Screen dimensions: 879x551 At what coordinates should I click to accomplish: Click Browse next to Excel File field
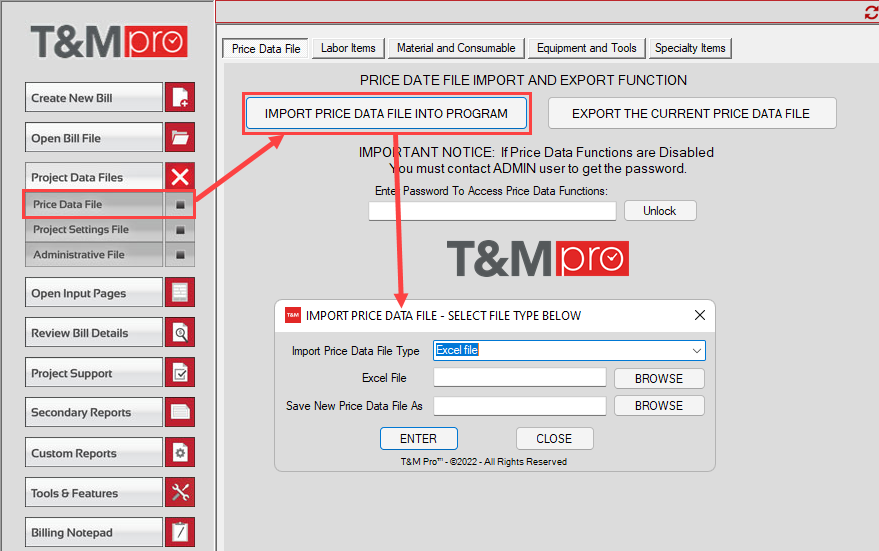(659, 378)
